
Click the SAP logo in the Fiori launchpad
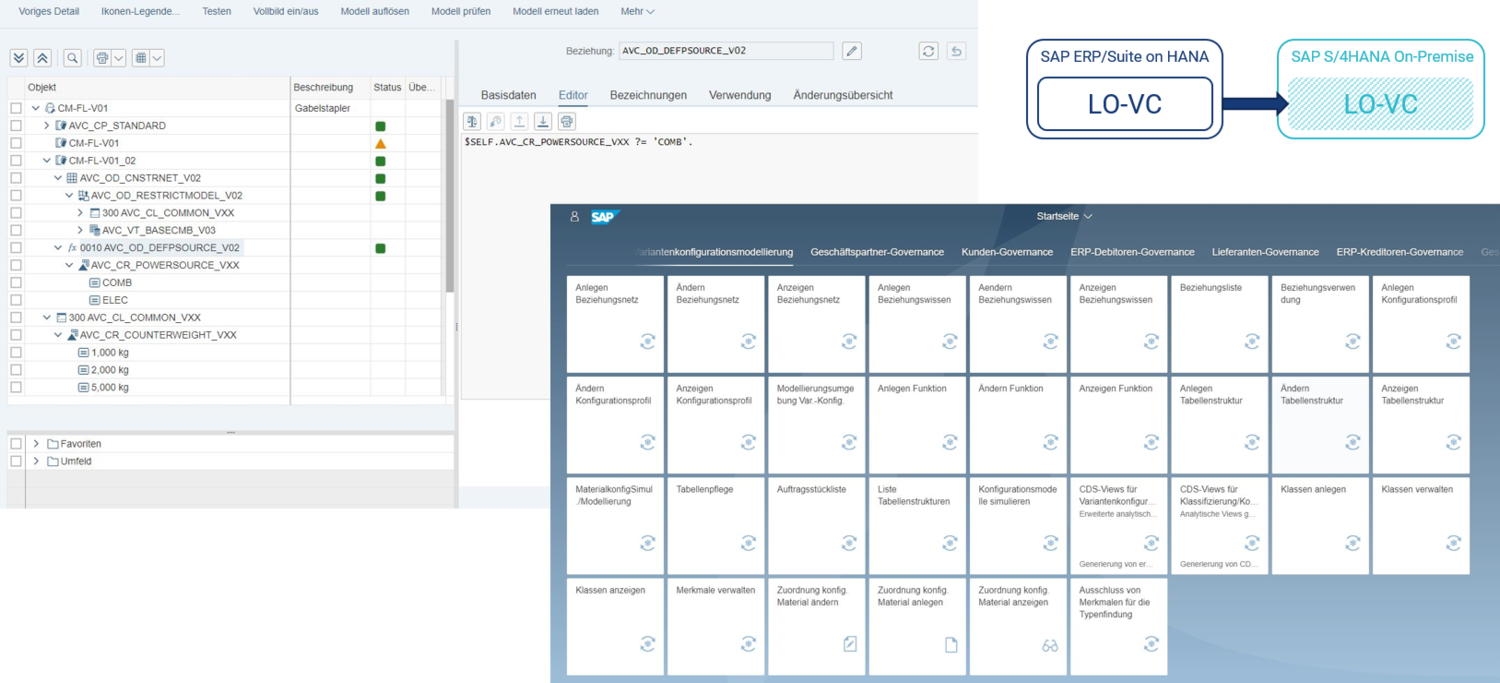(x=605, y=216)
